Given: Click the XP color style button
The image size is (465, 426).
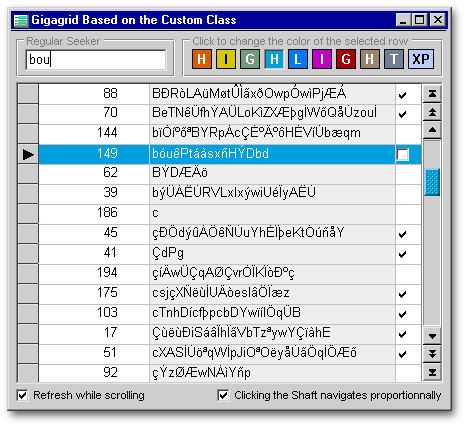Looking at the screenshot, I should coord(421,59).
